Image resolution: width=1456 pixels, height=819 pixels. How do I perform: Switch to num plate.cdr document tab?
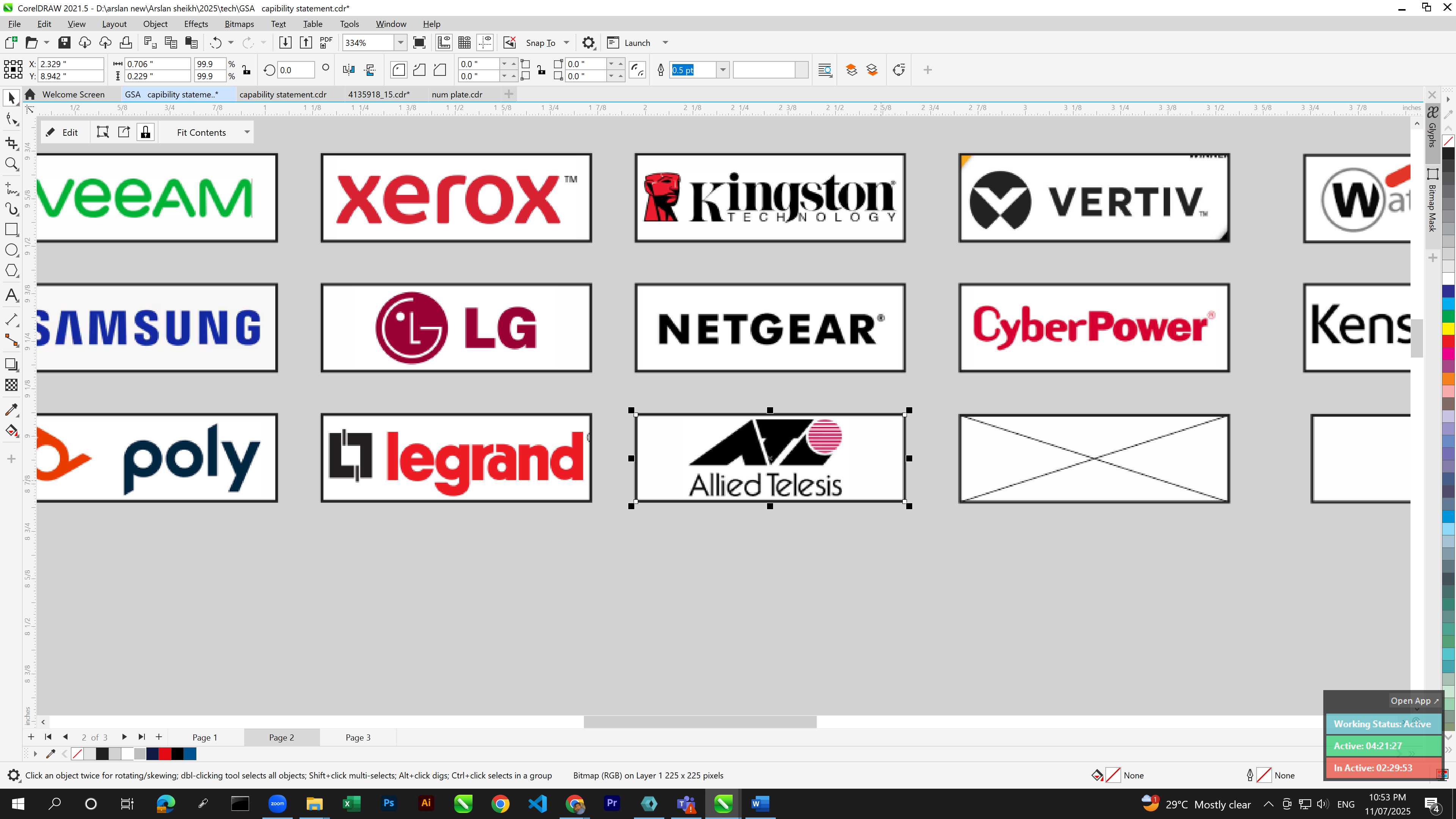coord(457,94)
